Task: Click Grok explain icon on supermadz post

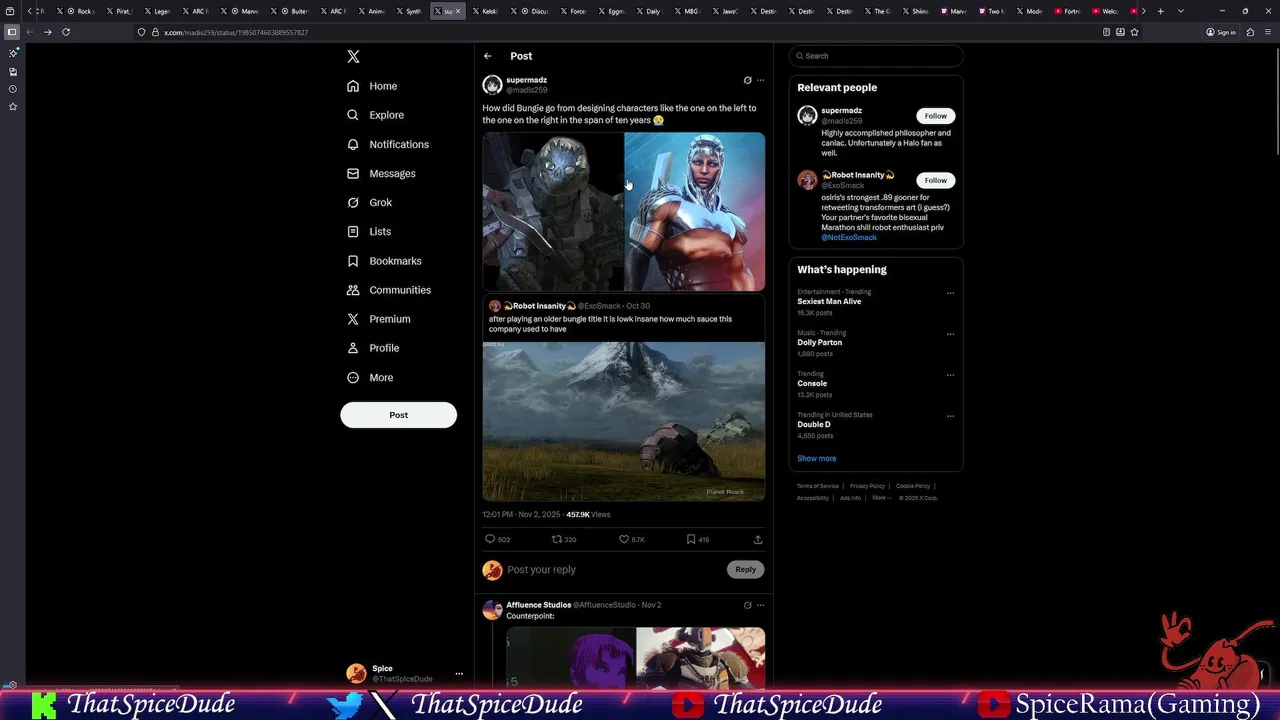Action: pos(747,80)
